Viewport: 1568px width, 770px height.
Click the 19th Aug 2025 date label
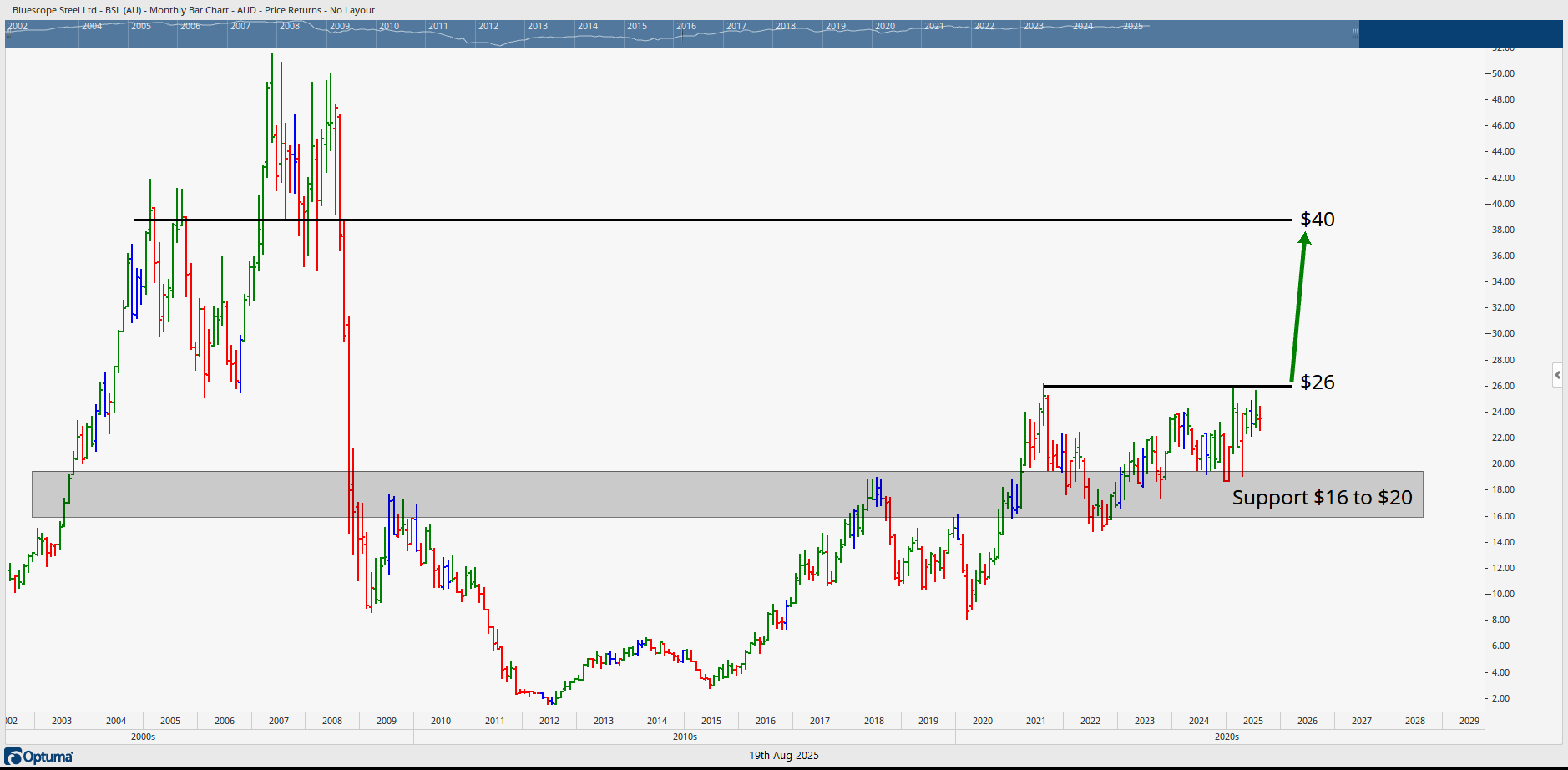point(783,755)
